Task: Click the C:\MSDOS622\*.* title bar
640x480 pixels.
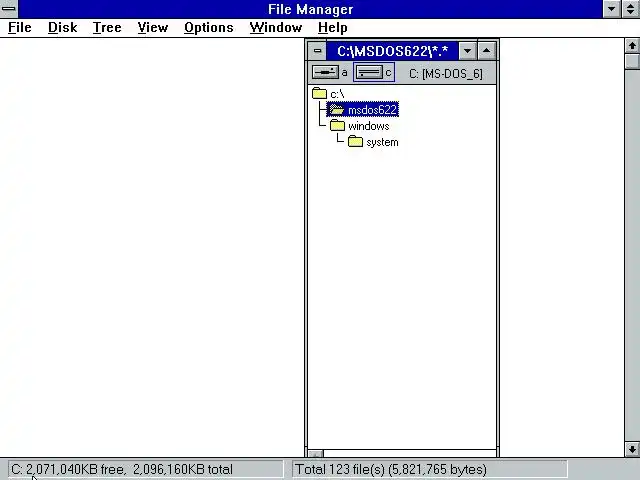Action: pyautogui.click(x=392, y=51)
